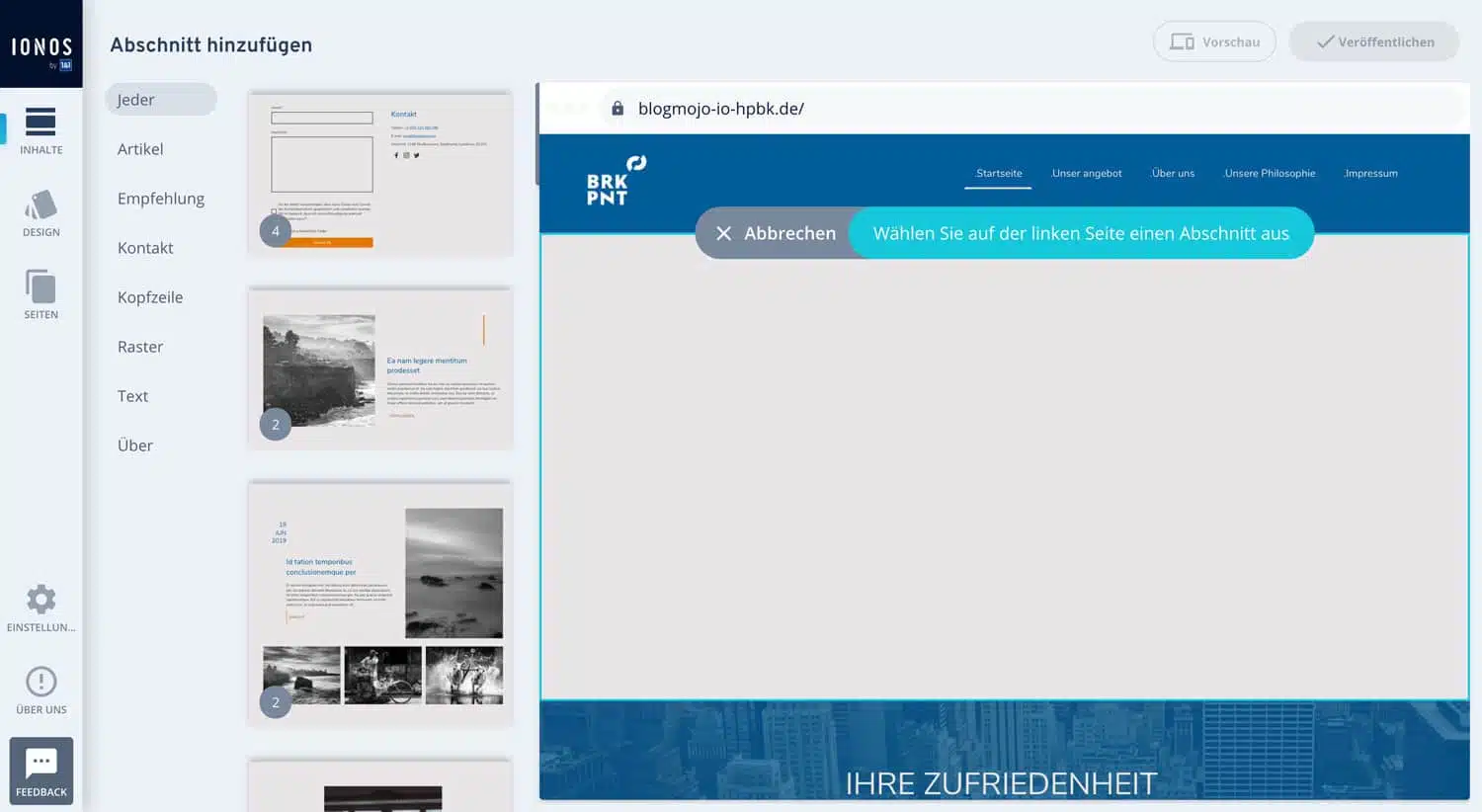The image size is (1482, 812).
Task: Switch to the SEITEN panel
Action: pos(41,293)
